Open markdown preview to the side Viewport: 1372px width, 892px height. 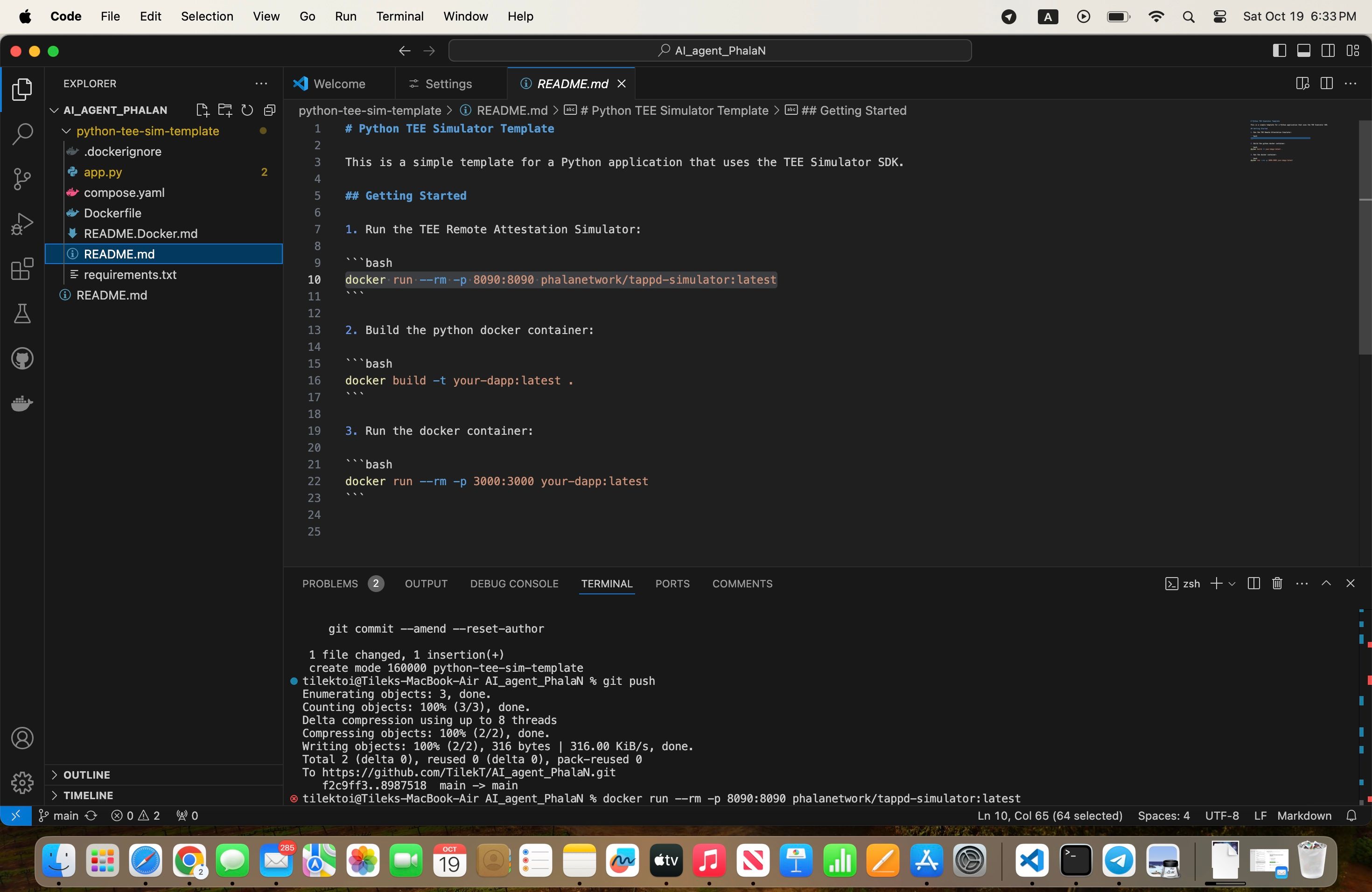[1302, 84]
